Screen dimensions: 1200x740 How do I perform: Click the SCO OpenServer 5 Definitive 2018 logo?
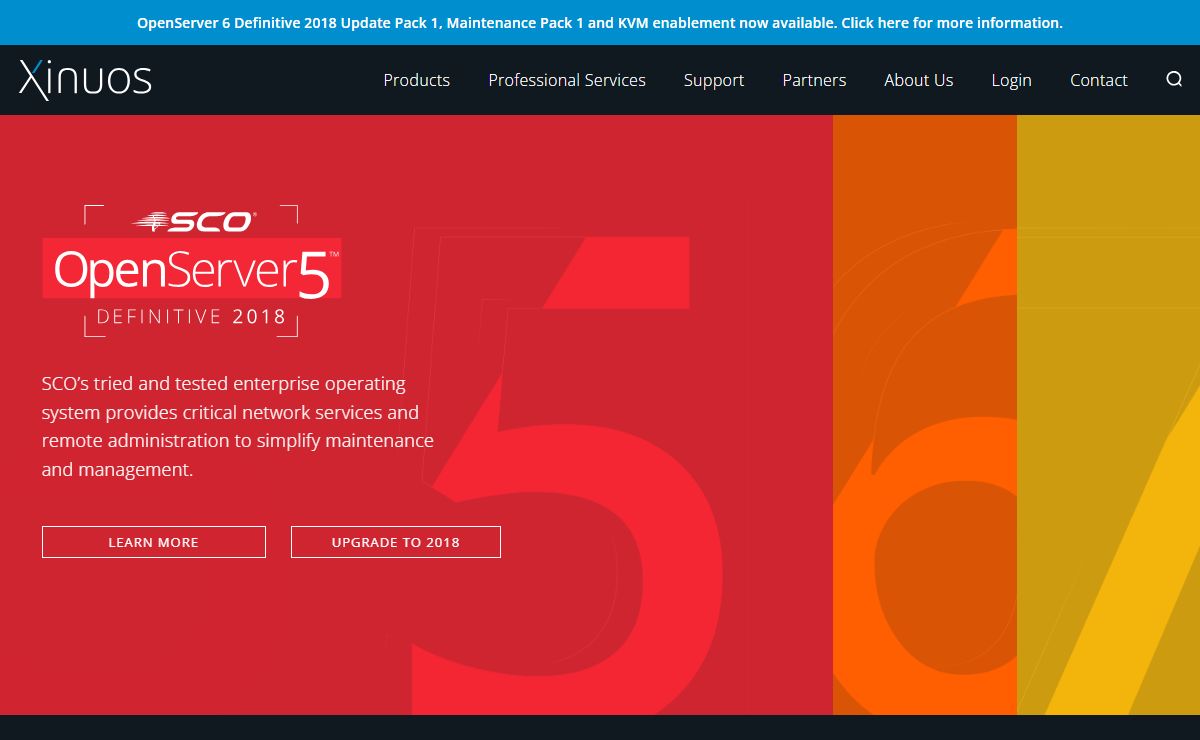point(192,270)
